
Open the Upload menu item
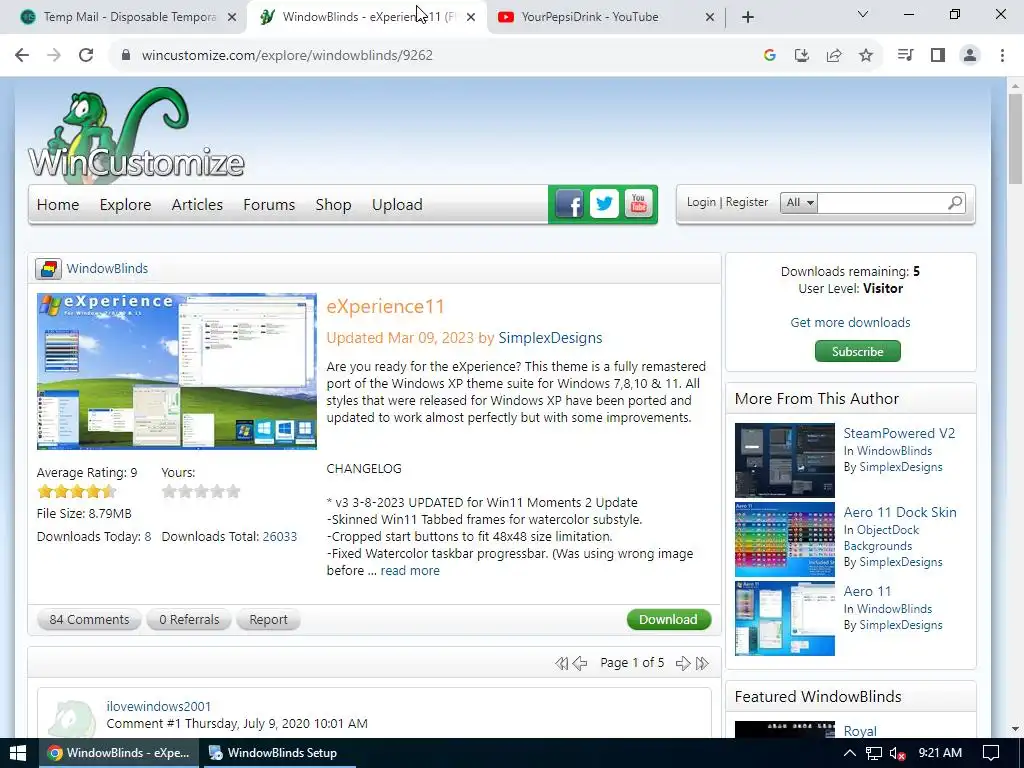click(397, 204)
